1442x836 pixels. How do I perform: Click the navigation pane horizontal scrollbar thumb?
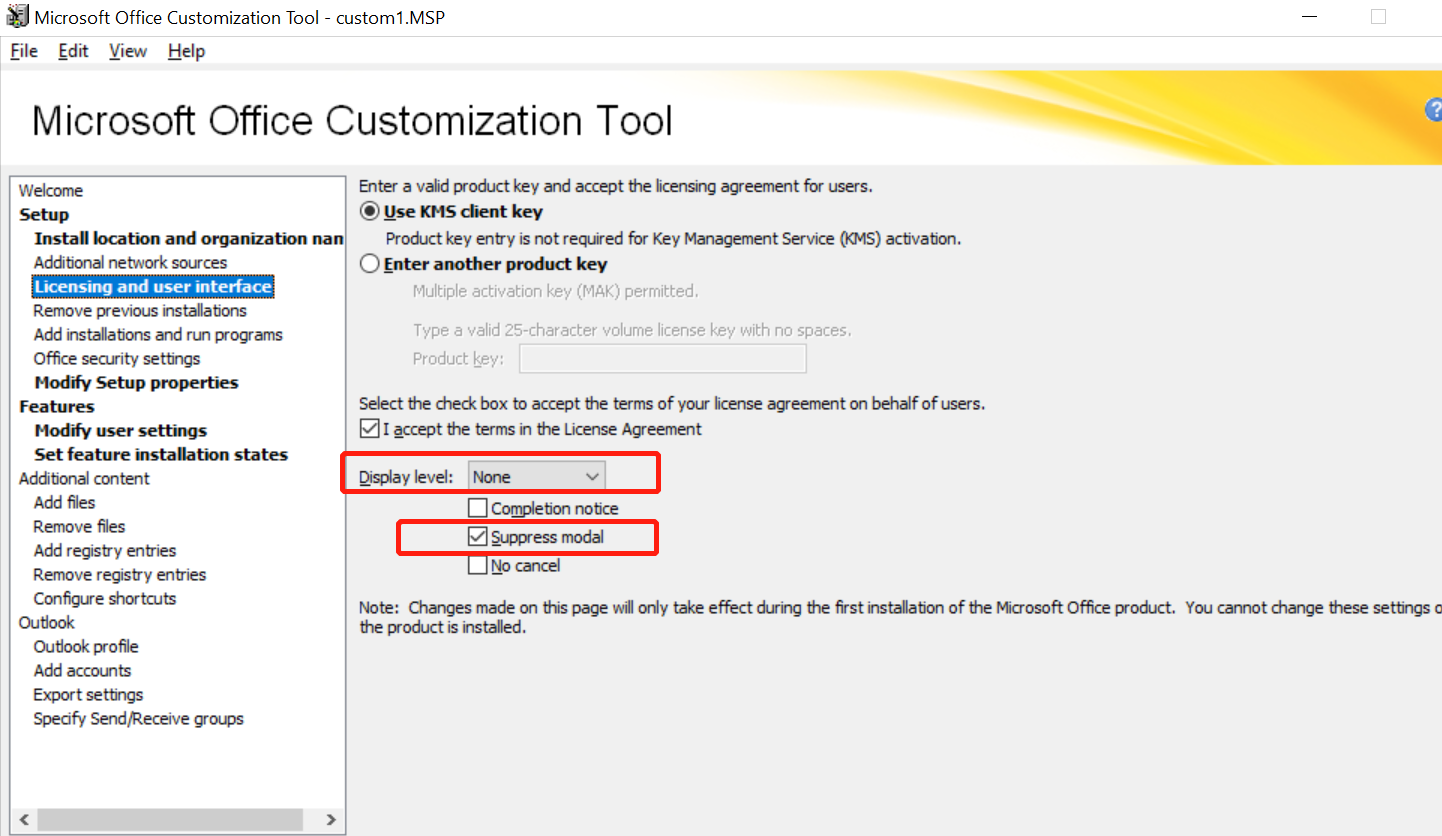pyautogui.click(x=169, y=820)
